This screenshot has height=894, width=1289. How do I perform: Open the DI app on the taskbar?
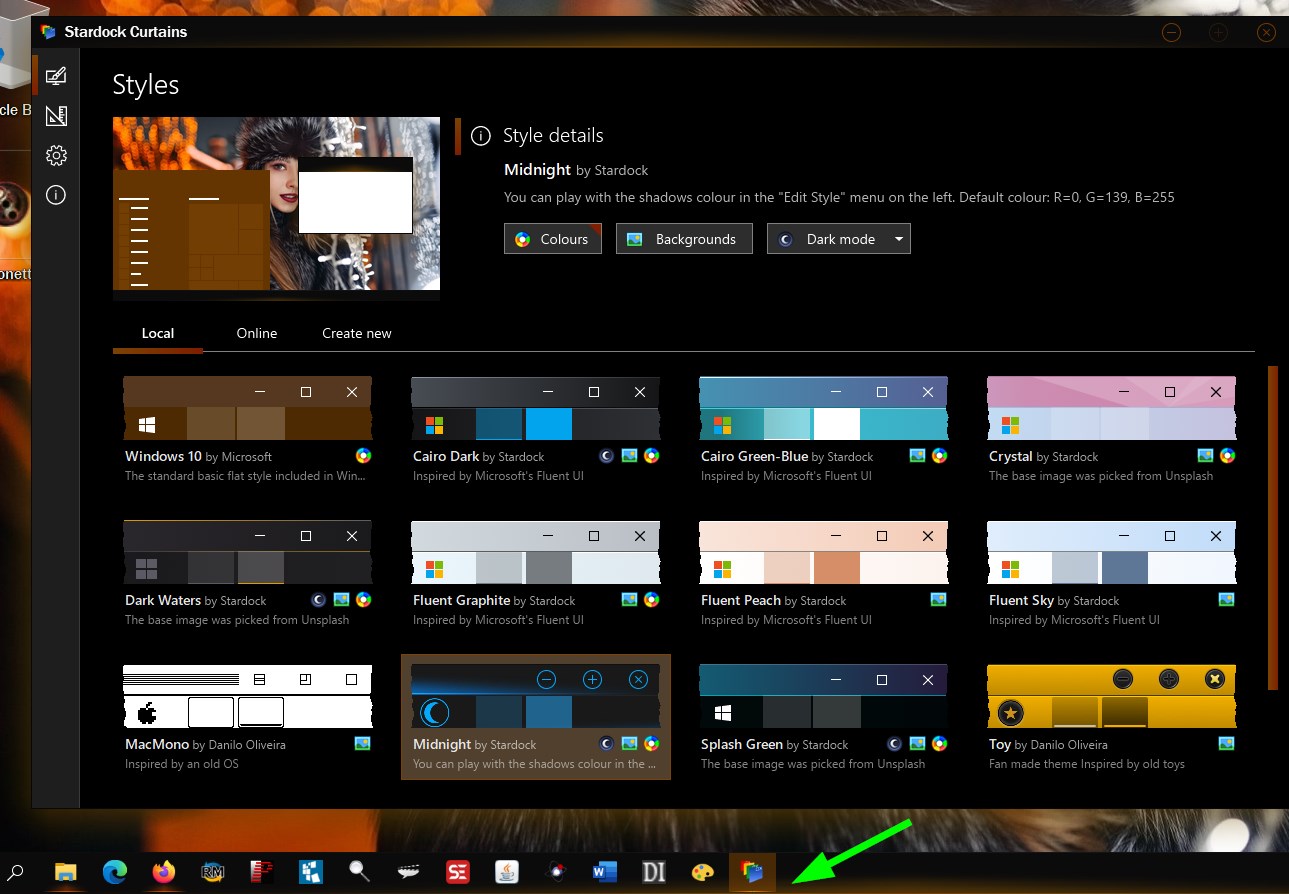(654, 872)
